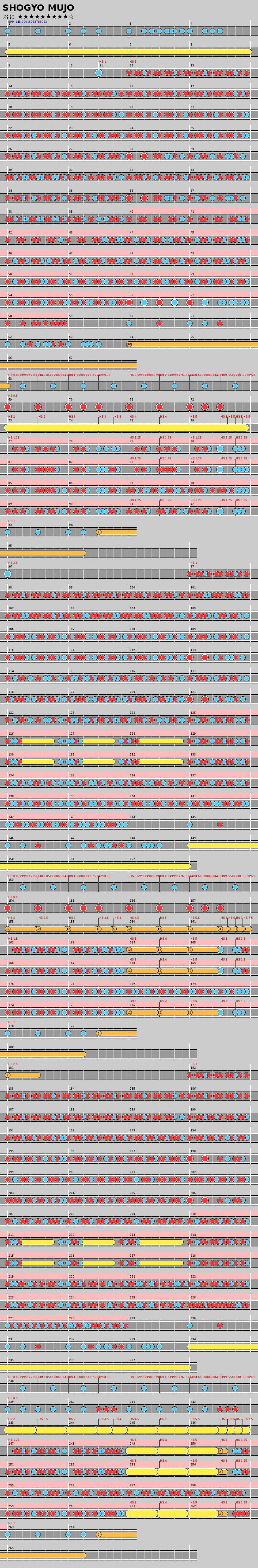258x1568 pixels.
Task: Click the balloon note starting measure 64
Action: [129, 345]
